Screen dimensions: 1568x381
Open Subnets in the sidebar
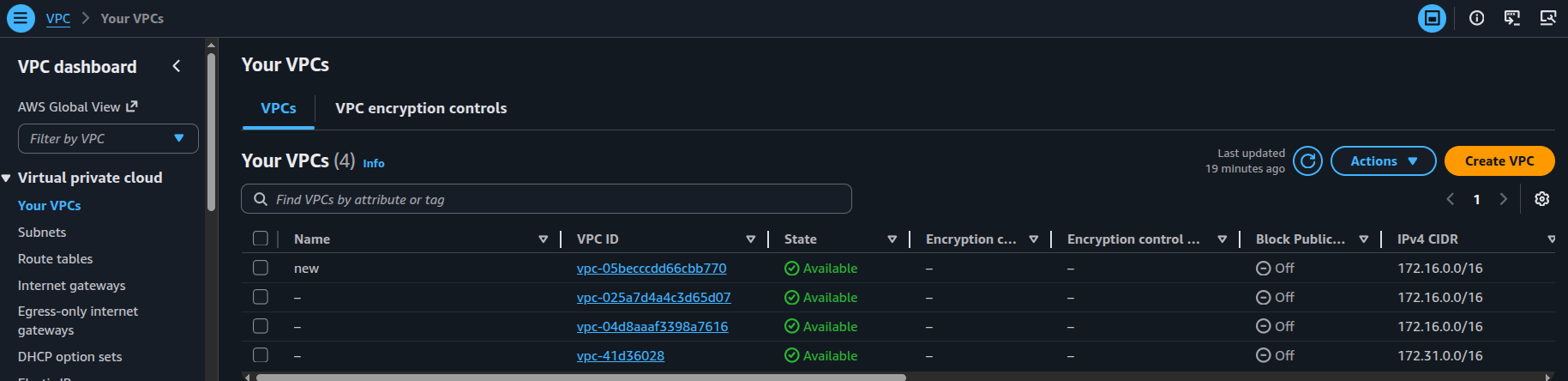click(42, 233)
